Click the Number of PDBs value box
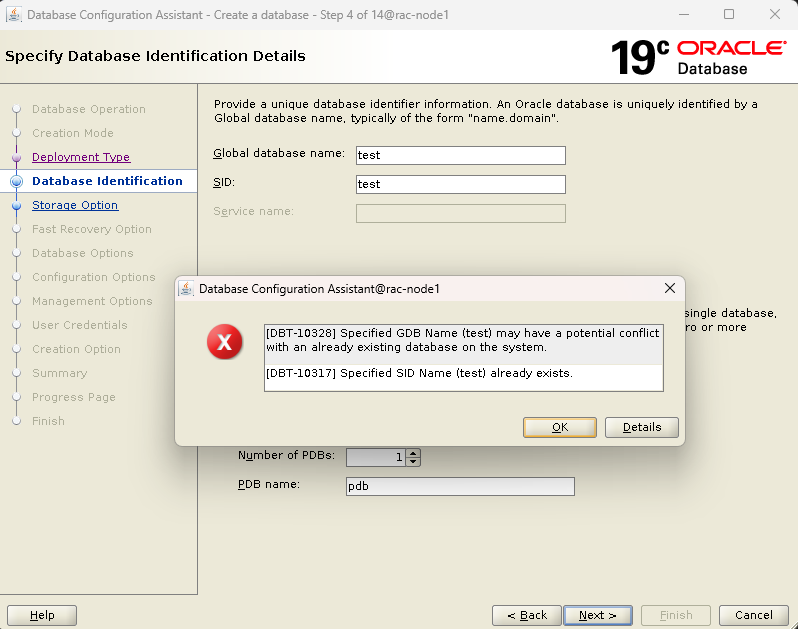The height and width of the screenshot is (629, 798). pos(376,458)
